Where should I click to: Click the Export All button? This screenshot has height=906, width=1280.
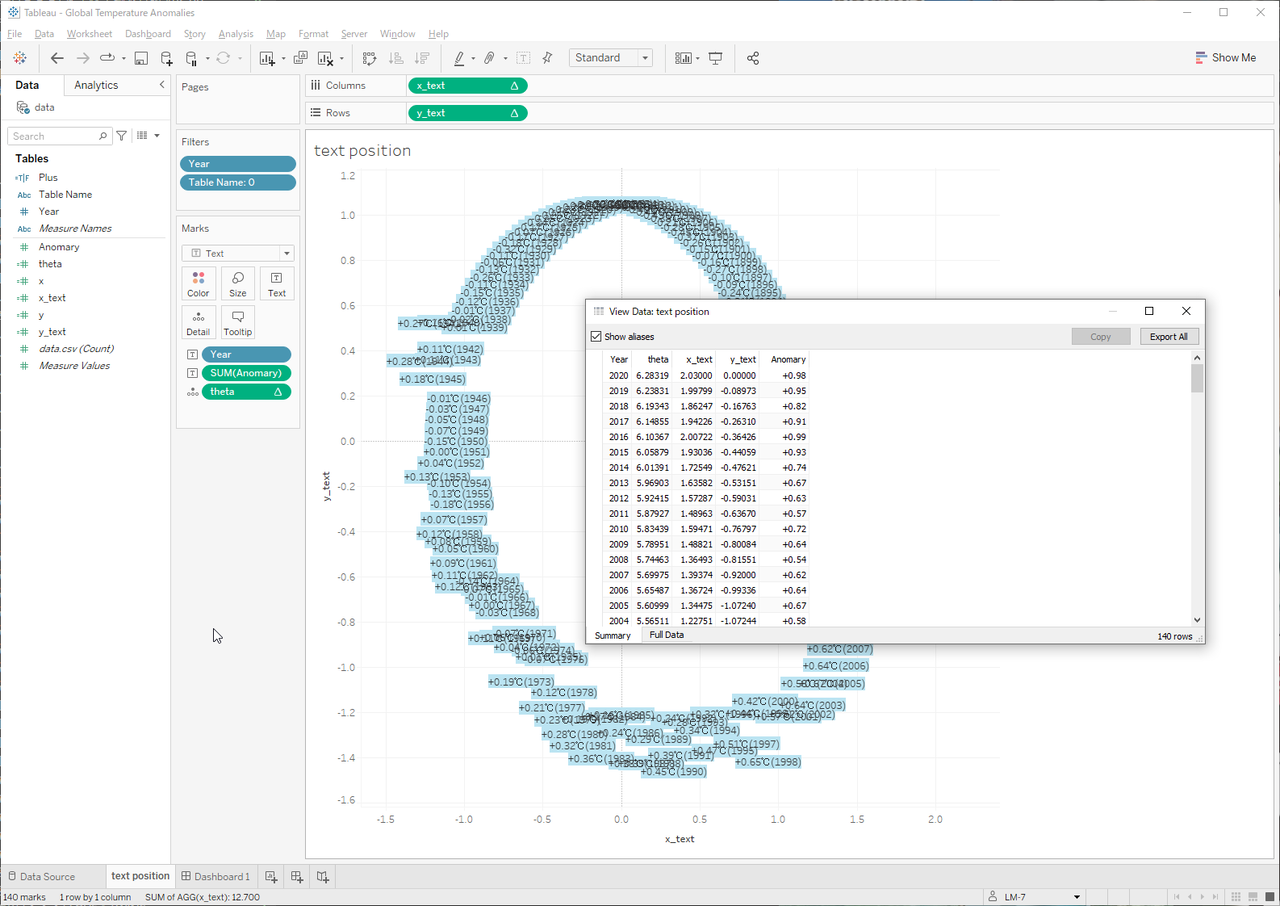click(1169, 337)
